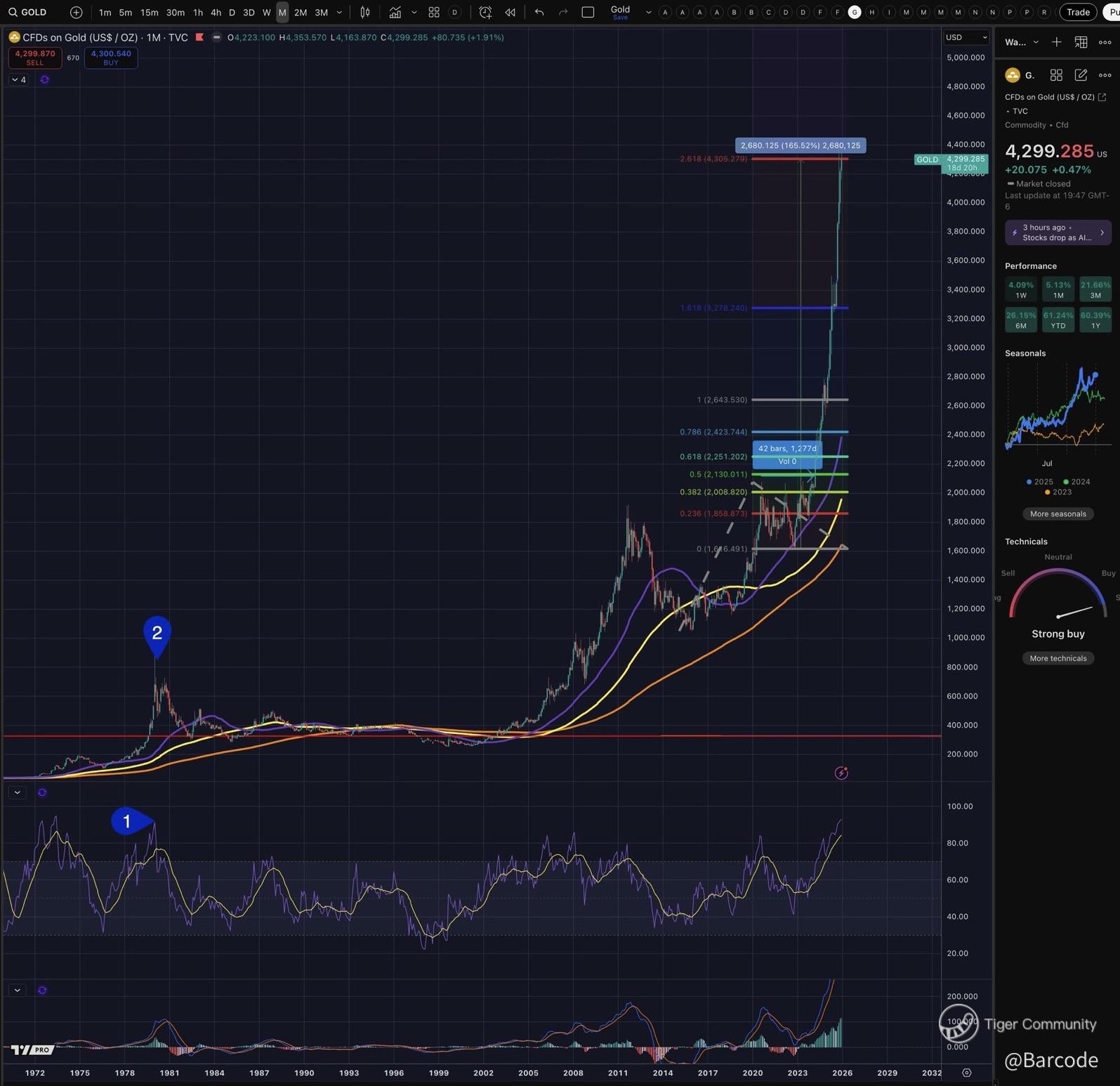Image resolution: width=1120 pixels, height=1086 pixels.
Task: Select the 3M interval
Action: pos(321,12)
